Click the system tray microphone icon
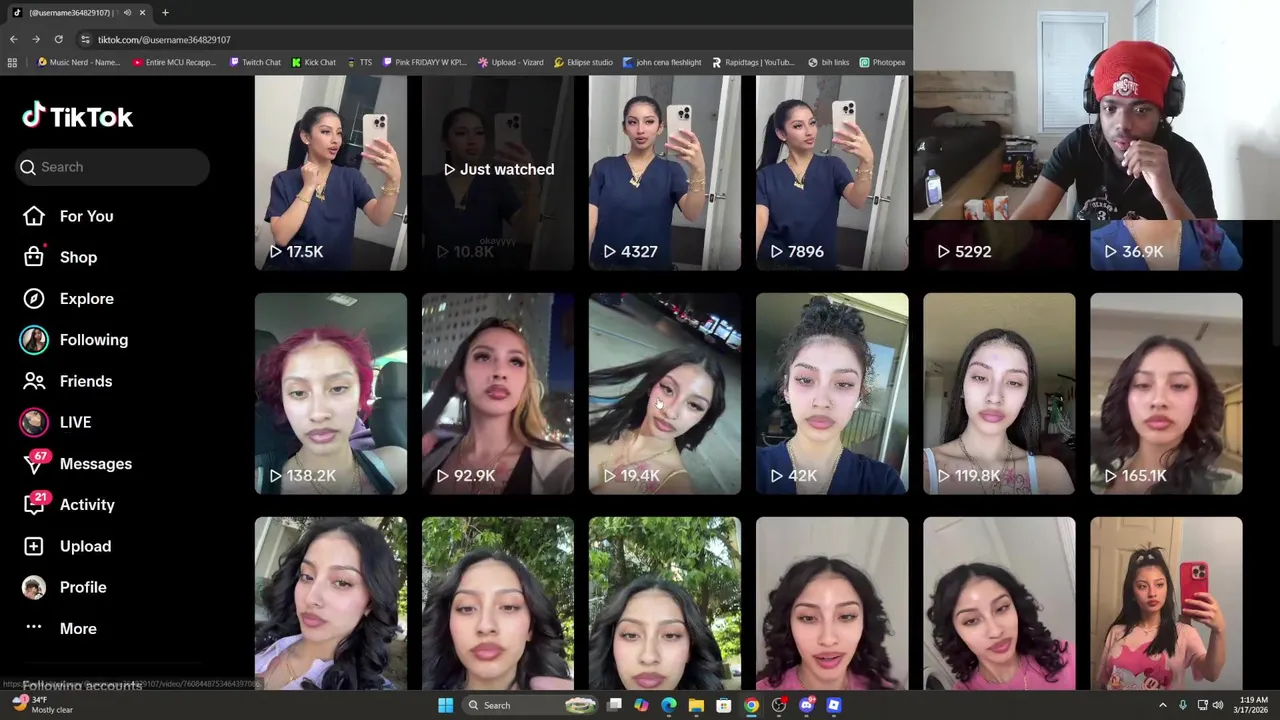1280x720 pixels. click(x=1183, y=705)
